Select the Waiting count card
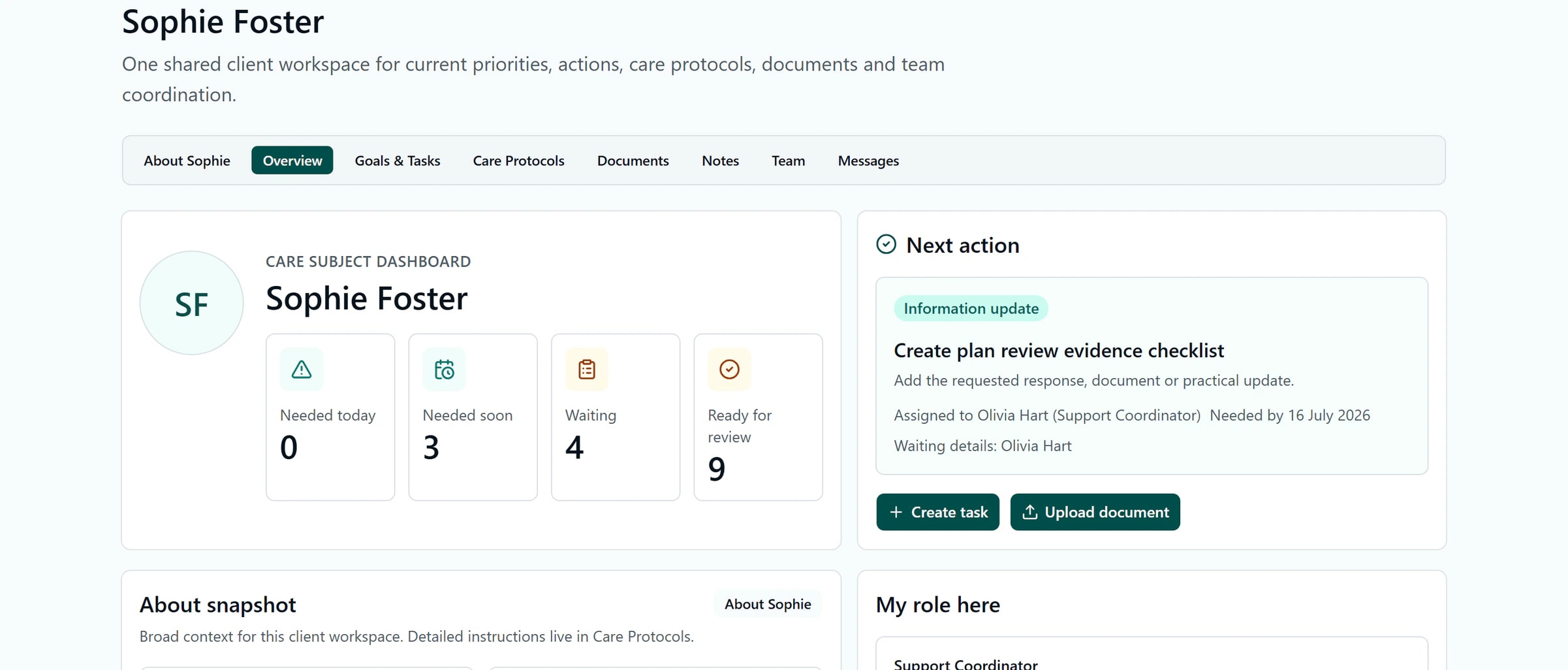 coord(616,417)
